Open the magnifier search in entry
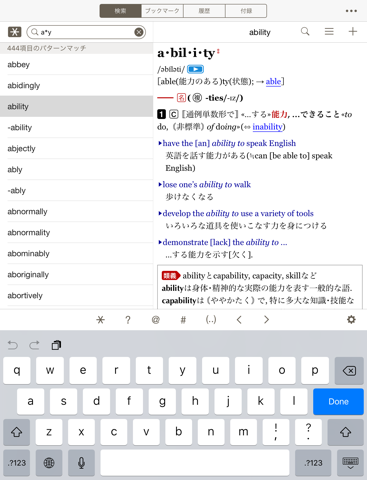This screenshot has height=480, width=367. pos(305,32)
